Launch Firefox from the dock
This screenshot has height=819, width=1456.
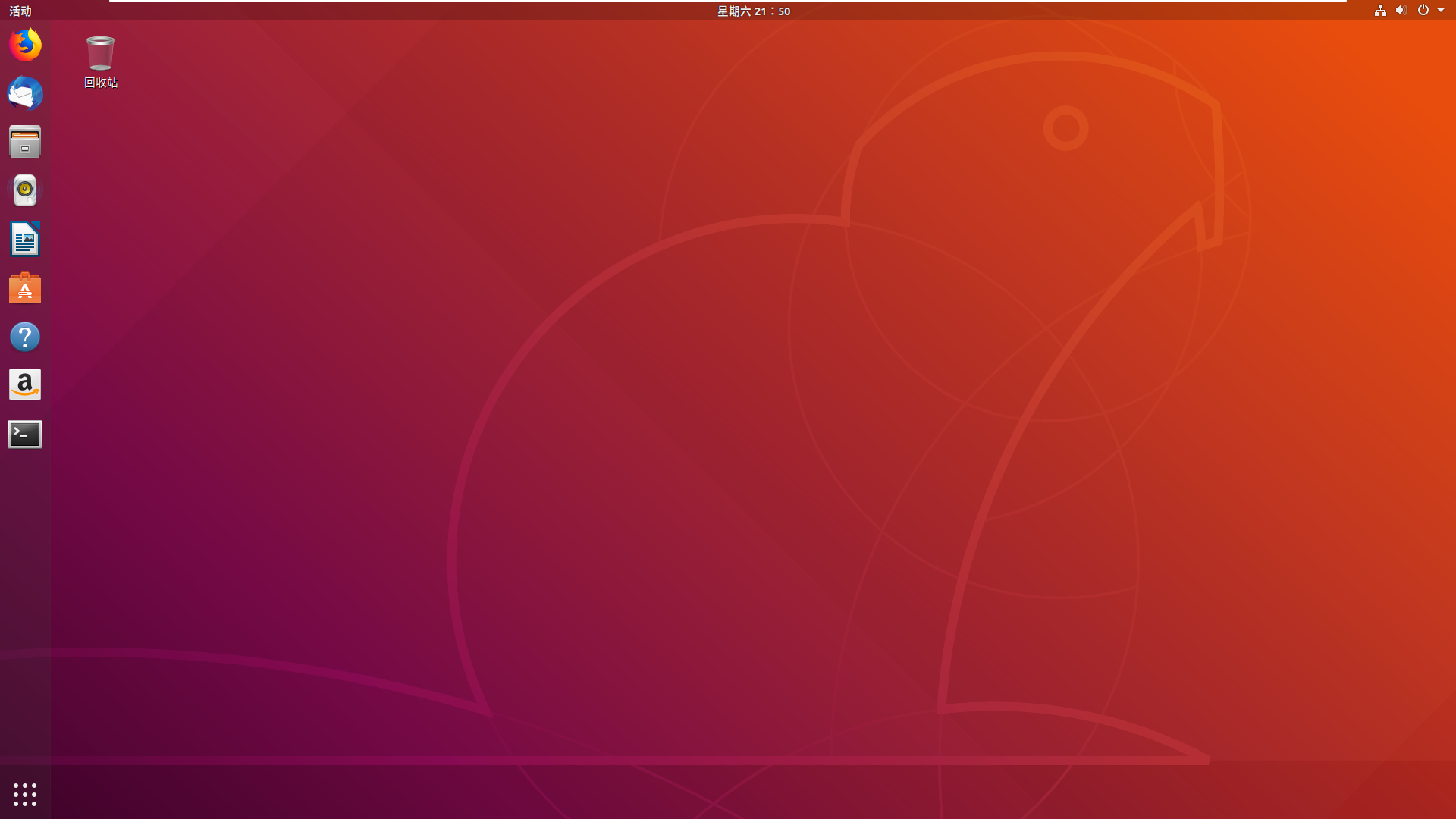(25, 45)
